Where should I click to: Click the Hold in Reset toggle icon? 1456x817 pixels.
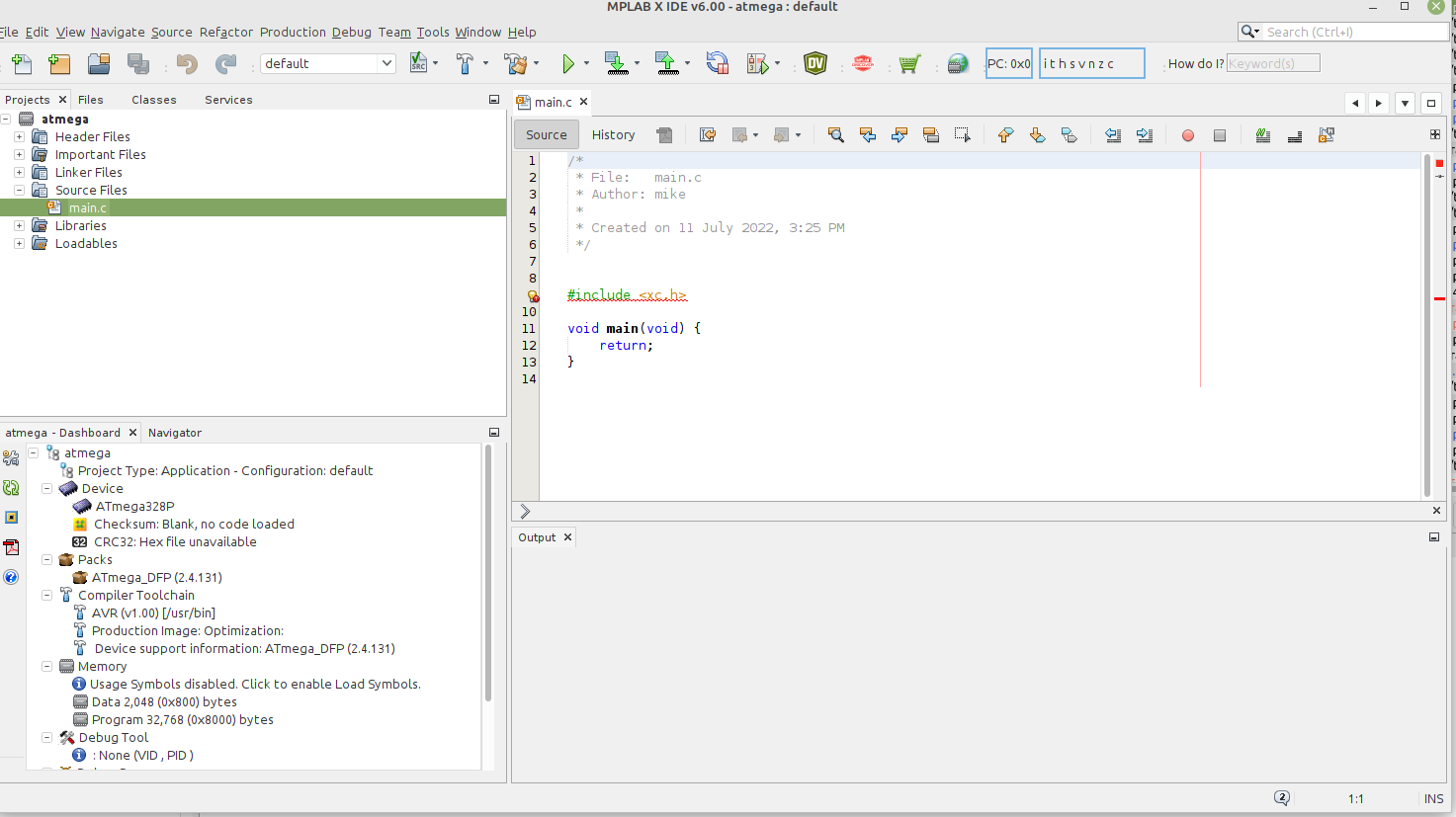(718, 64)
